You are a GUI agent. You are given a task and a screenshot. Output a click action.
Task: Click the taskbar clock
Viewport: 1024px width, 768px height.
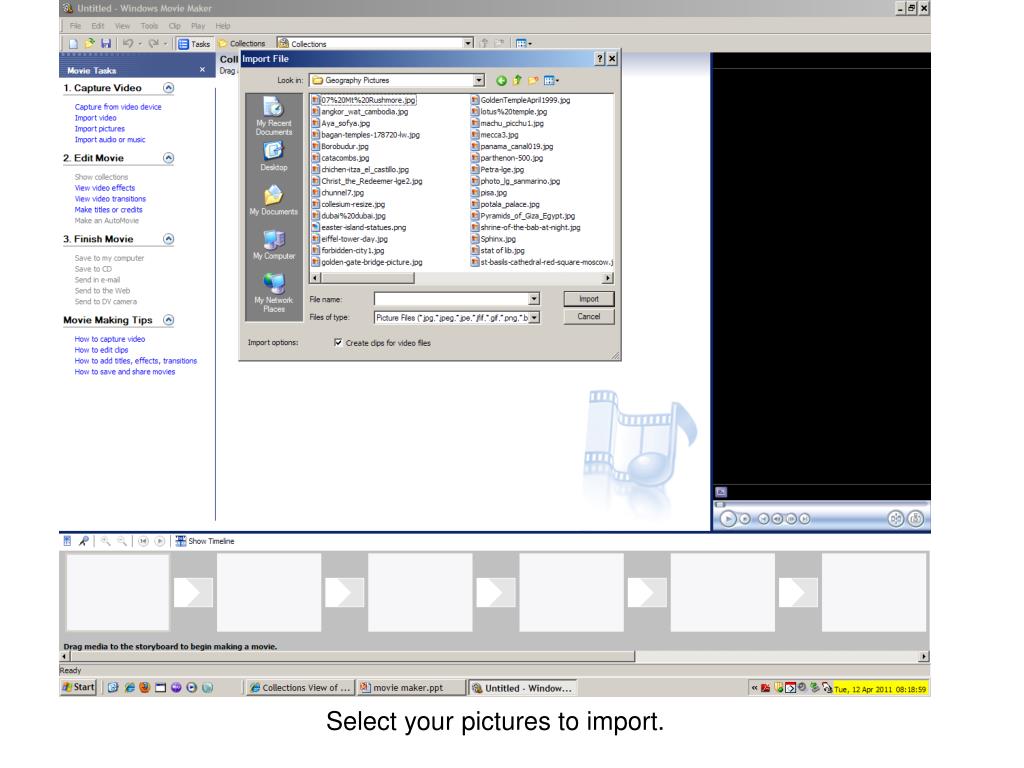[880, 689]
